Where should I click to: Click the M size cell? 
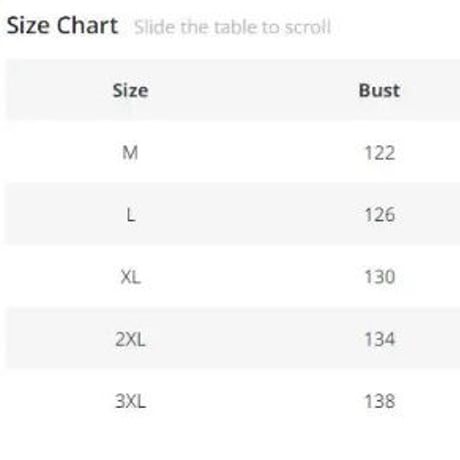(x=130, y=153)
